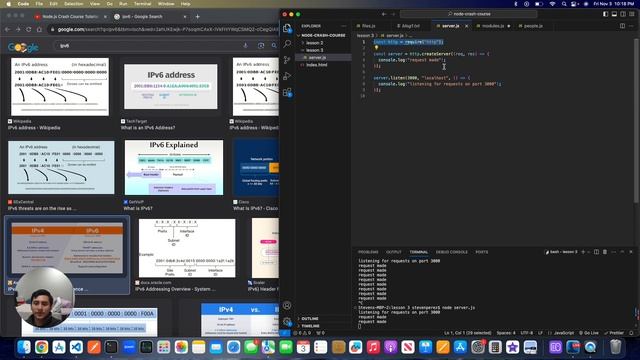Open editor more actions ellipsis menu
The width and height of the screenshot is (640, 360).
pyautogui.click(x=631, y=26)
